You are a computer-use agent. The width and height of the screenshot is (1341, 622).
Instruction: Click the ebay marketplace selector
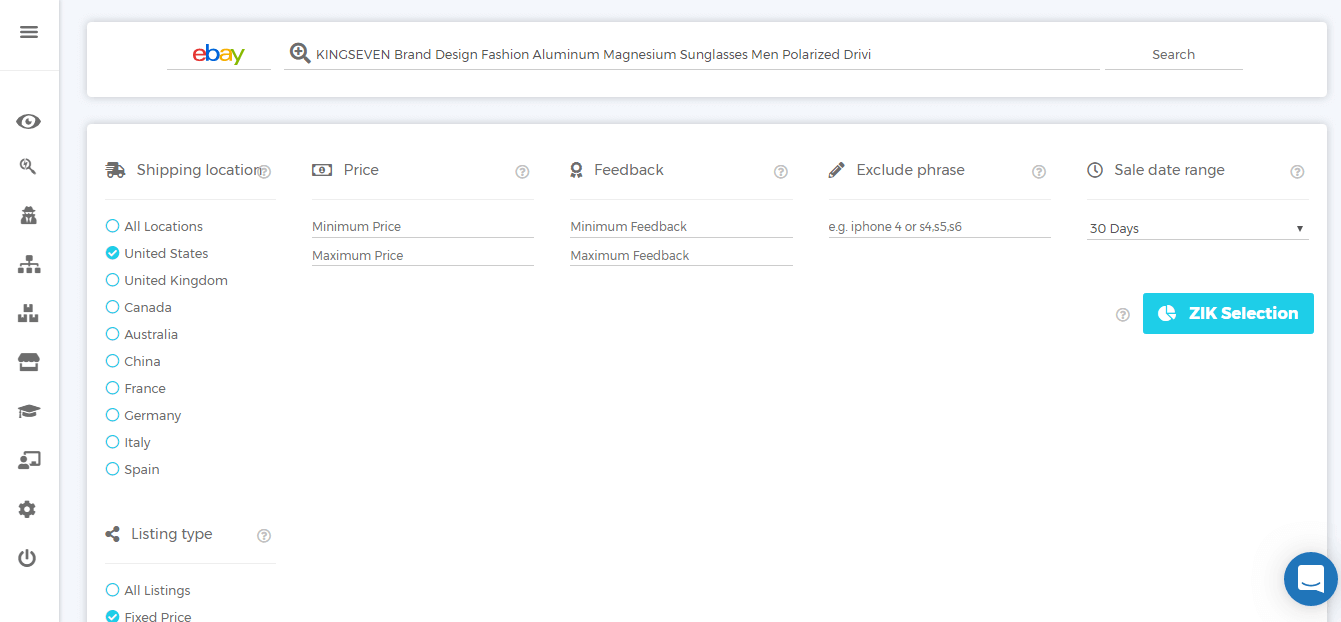219,55
